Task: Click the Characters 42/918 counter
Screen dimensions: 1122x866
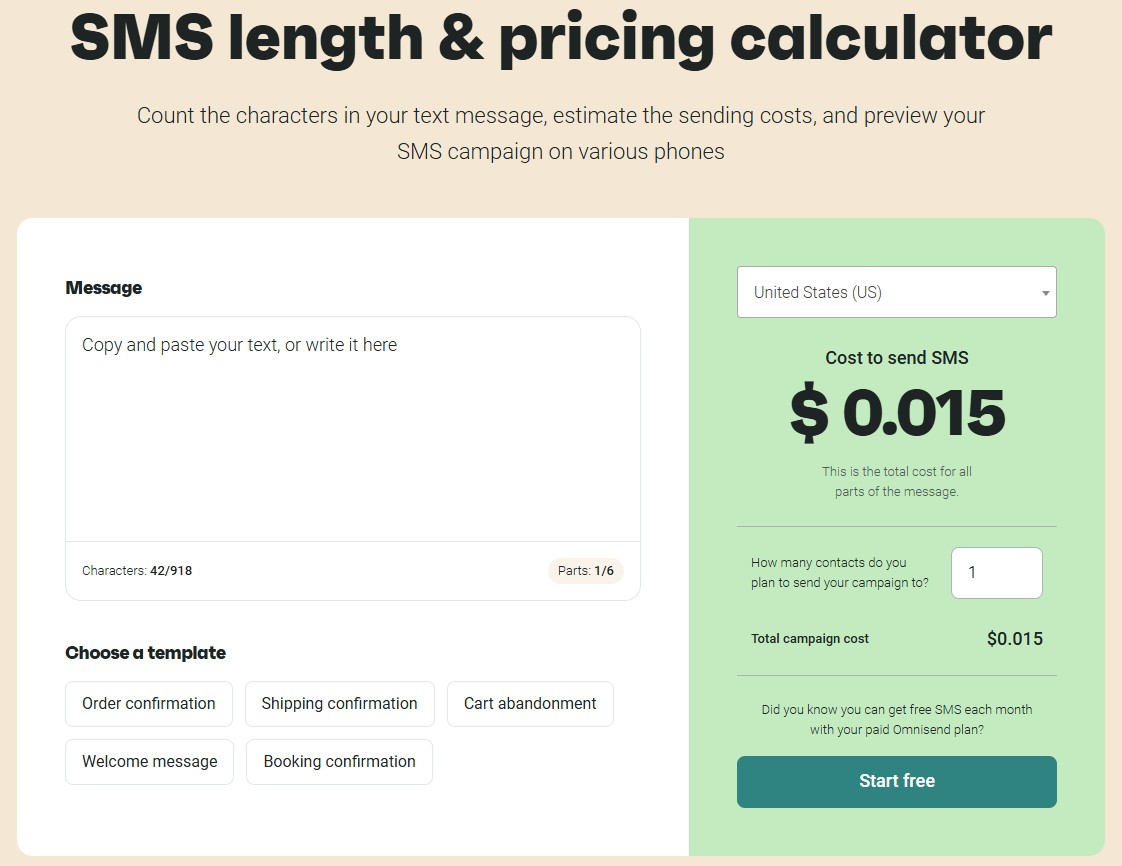Action: 137,571
